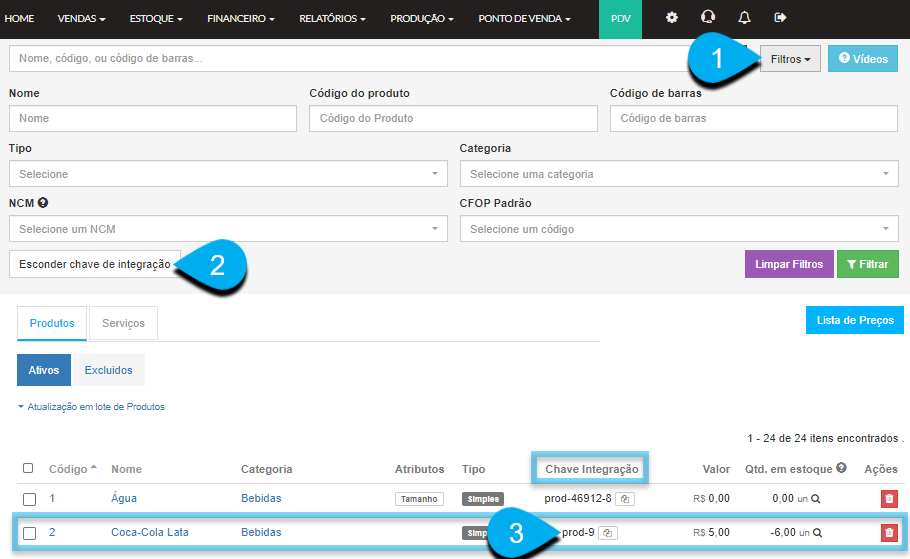Screen dimensions: 910x559
Task: Click the Valor column header
Action: click(716, 469)
